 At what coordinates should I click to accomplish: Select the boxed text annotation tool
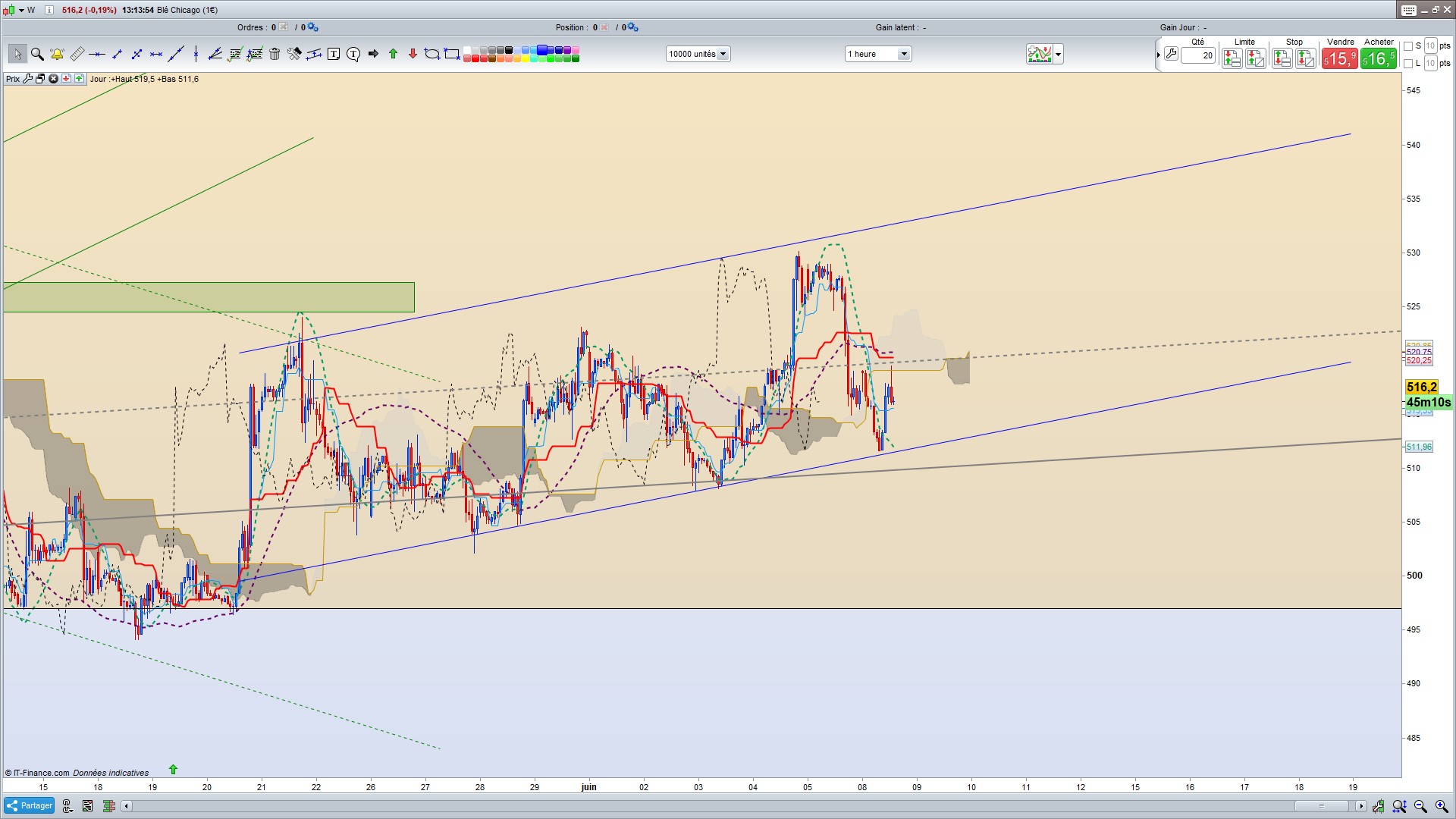(x=334, y=54)
